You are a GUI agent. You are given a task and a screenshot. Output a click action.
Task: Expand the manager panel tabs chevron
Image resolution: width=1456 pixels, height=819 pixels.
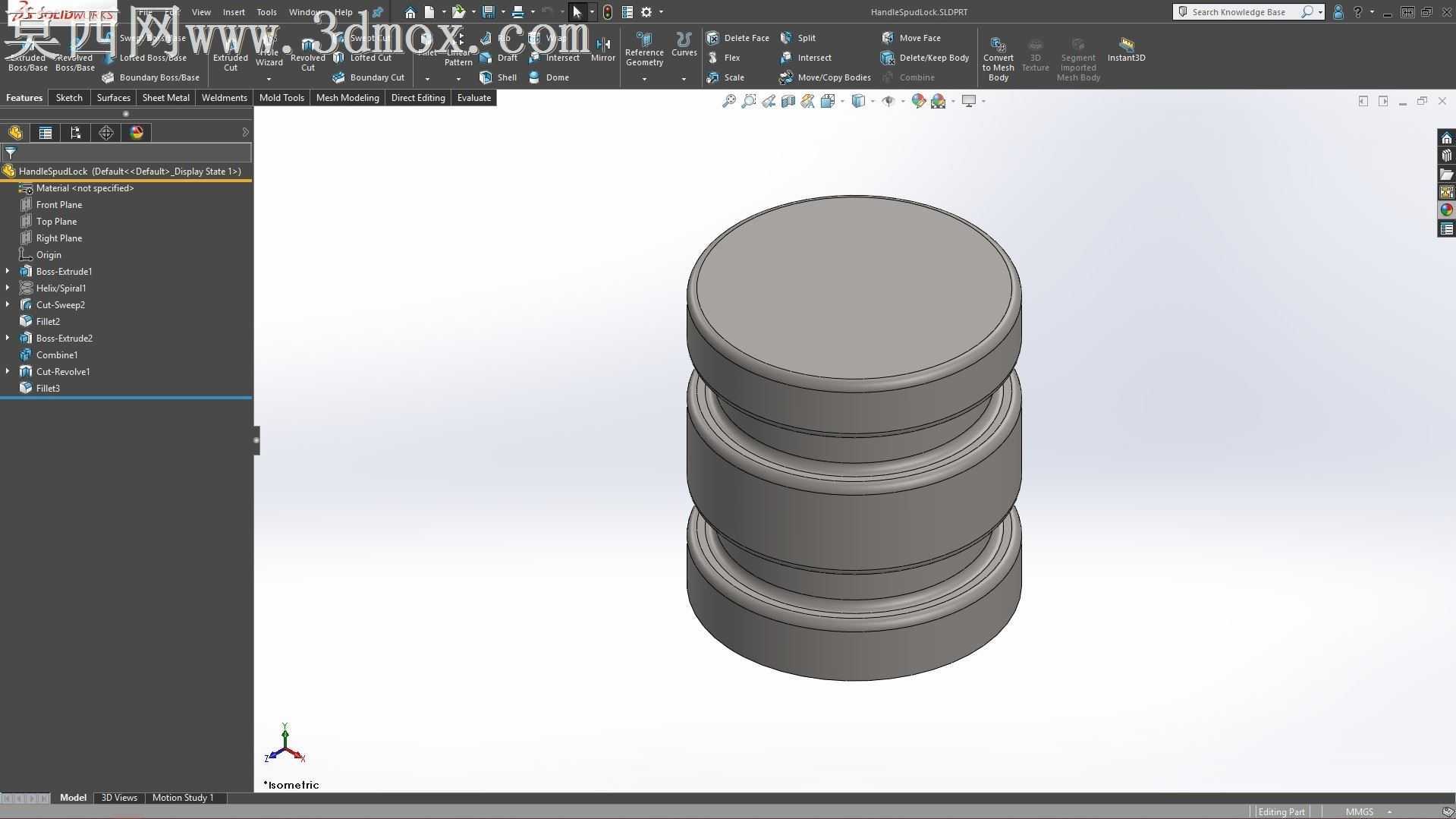click(x=245, y=133)
